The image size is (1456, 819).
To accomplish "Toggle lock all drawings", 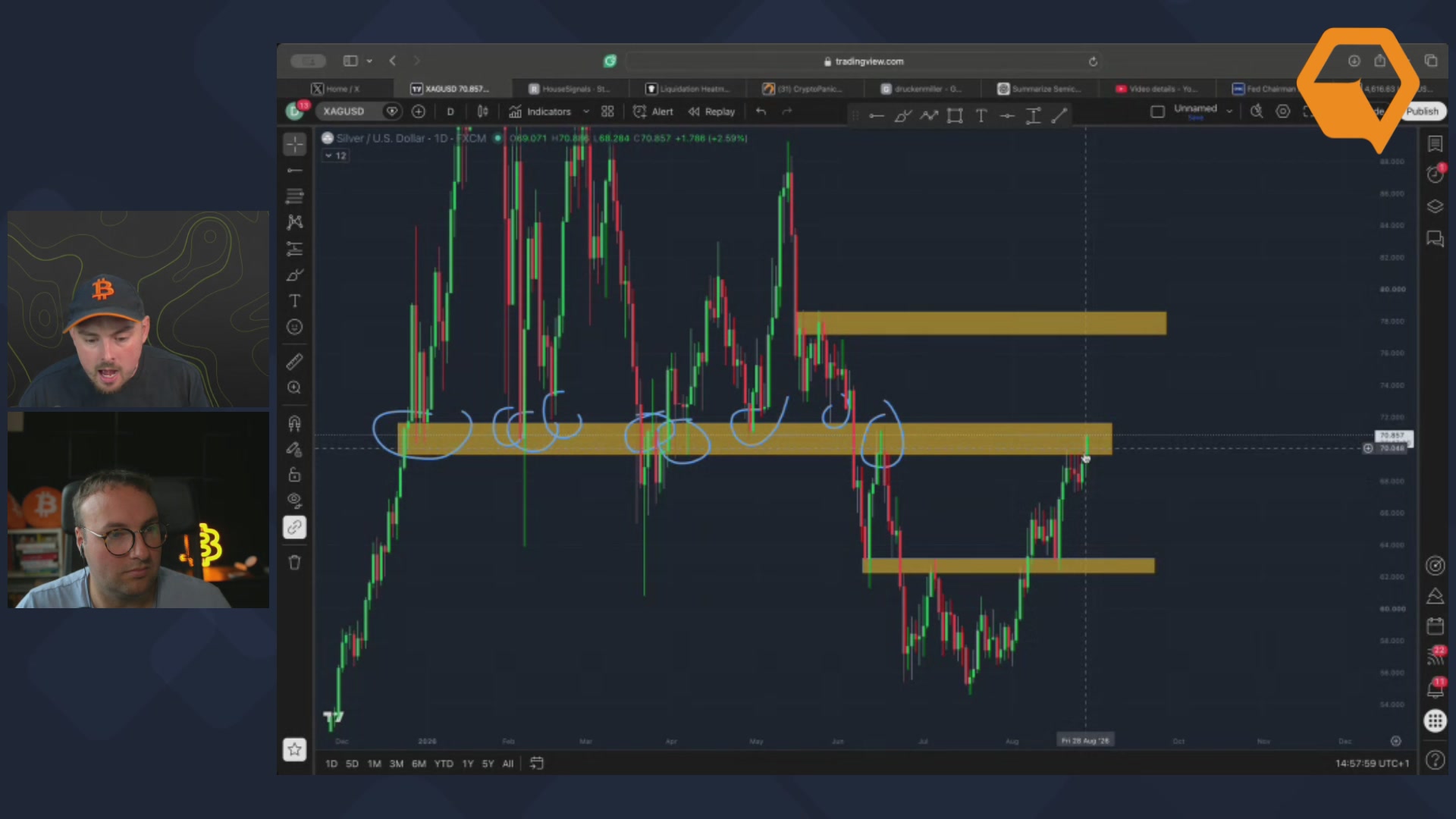I will click(295, 475).
